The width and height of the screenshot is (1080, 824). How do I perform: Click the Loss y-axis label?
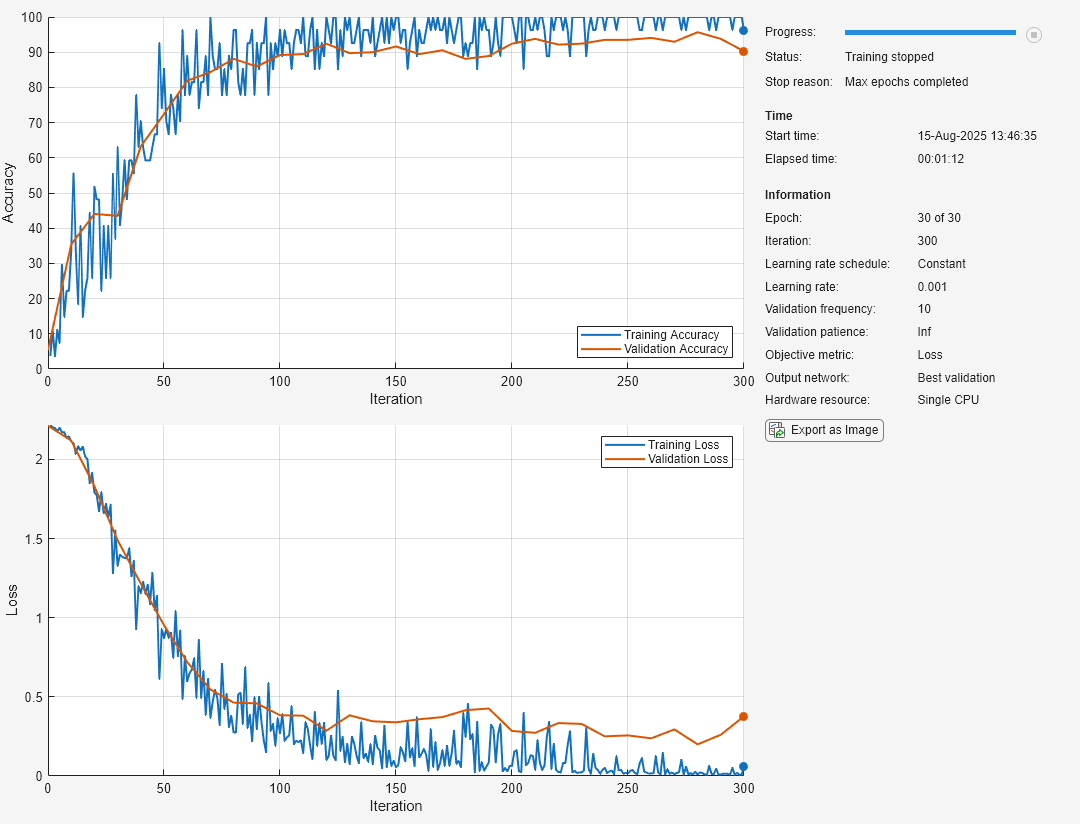tap(12, 600)
